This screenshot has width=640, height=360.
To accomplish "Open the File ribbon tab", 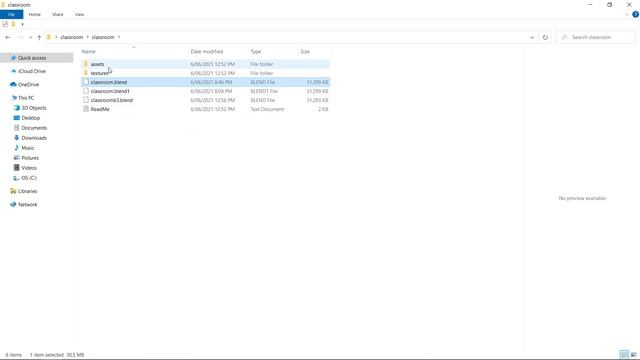I will point(11,14).
